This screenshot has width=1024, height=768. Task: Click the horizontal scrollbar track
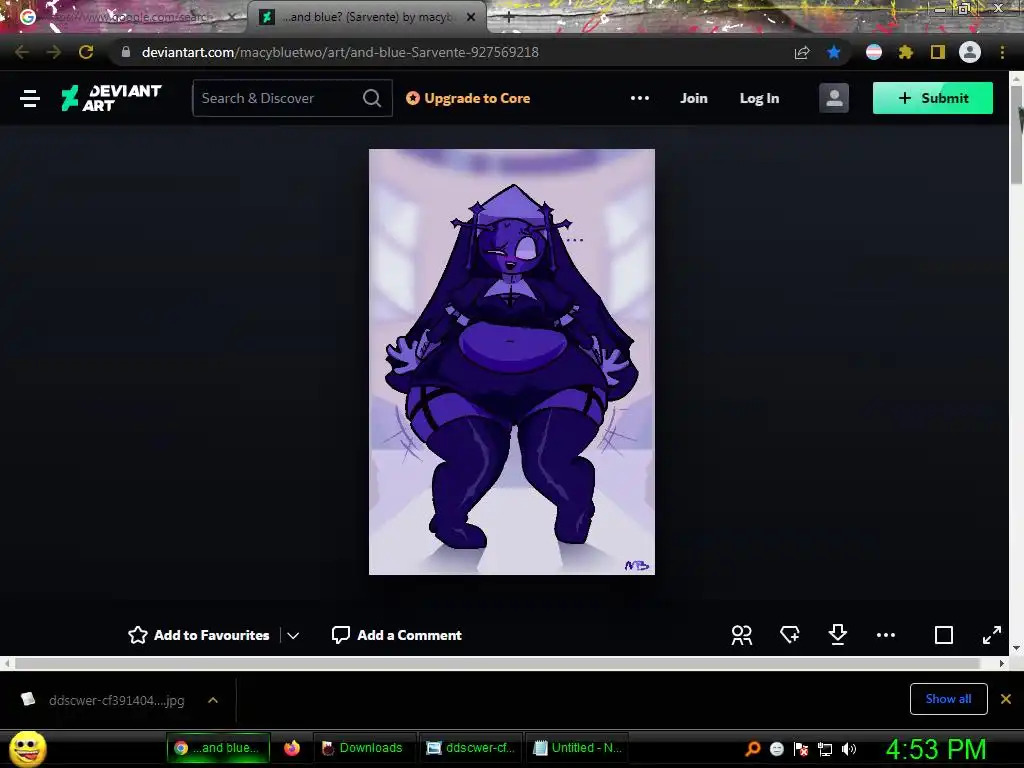coord(496,663)
